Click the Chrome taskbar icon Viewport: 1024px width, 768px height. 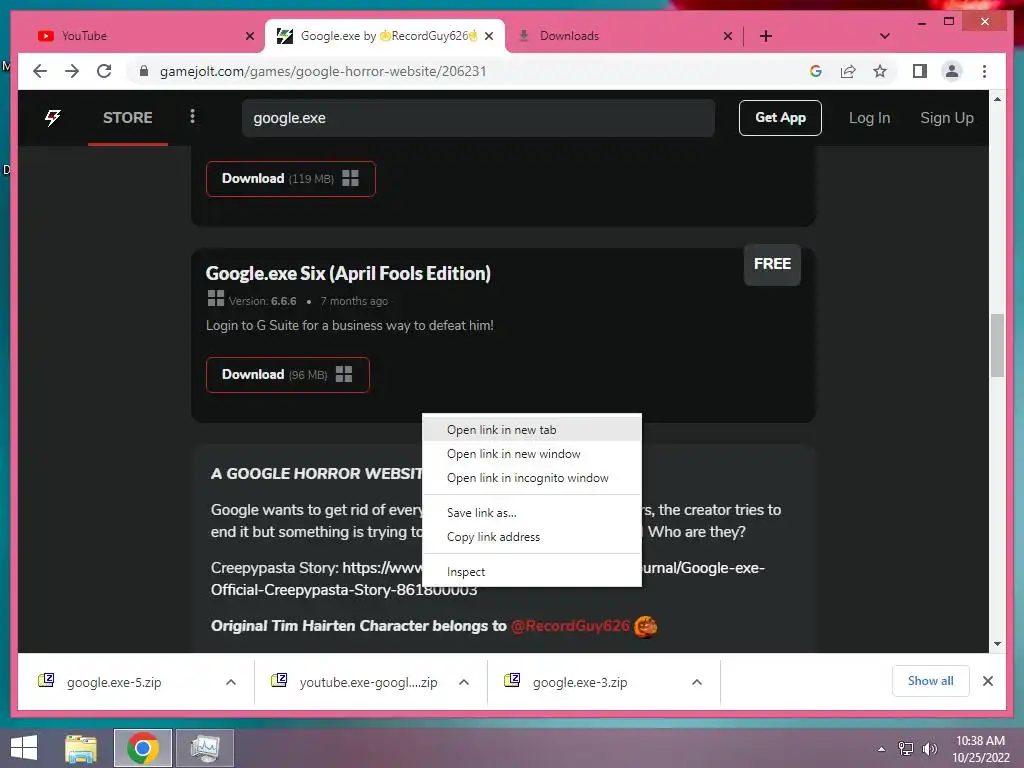click(x=142, y=748)
